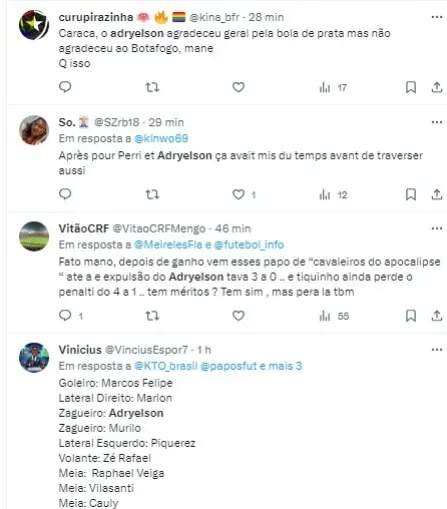View analytics showing 17 views
The width and height of the screenshot is (447, 509).
(x=333, y=88)
